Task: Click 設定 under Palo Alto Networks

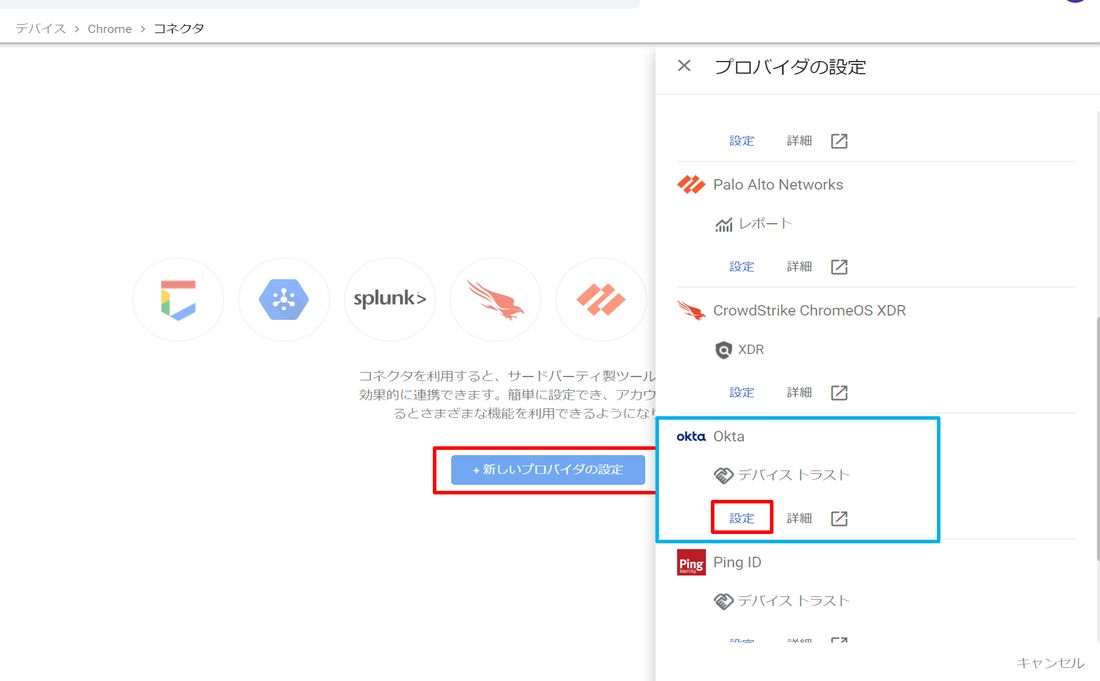Action: pos(741,266)
